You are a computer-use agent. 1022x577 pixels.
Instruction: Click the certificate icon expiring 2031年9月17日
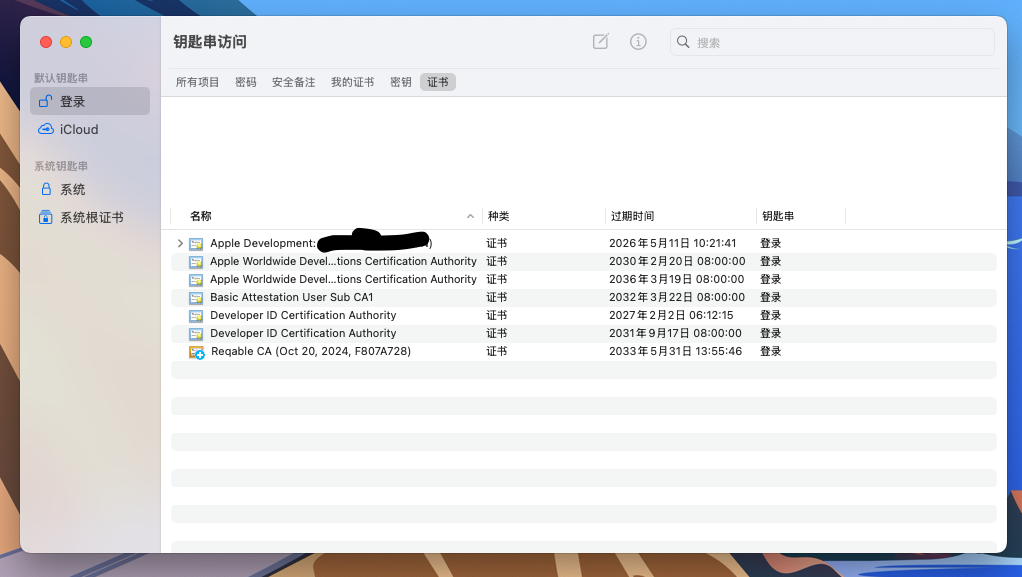click(x=196, y=334)
